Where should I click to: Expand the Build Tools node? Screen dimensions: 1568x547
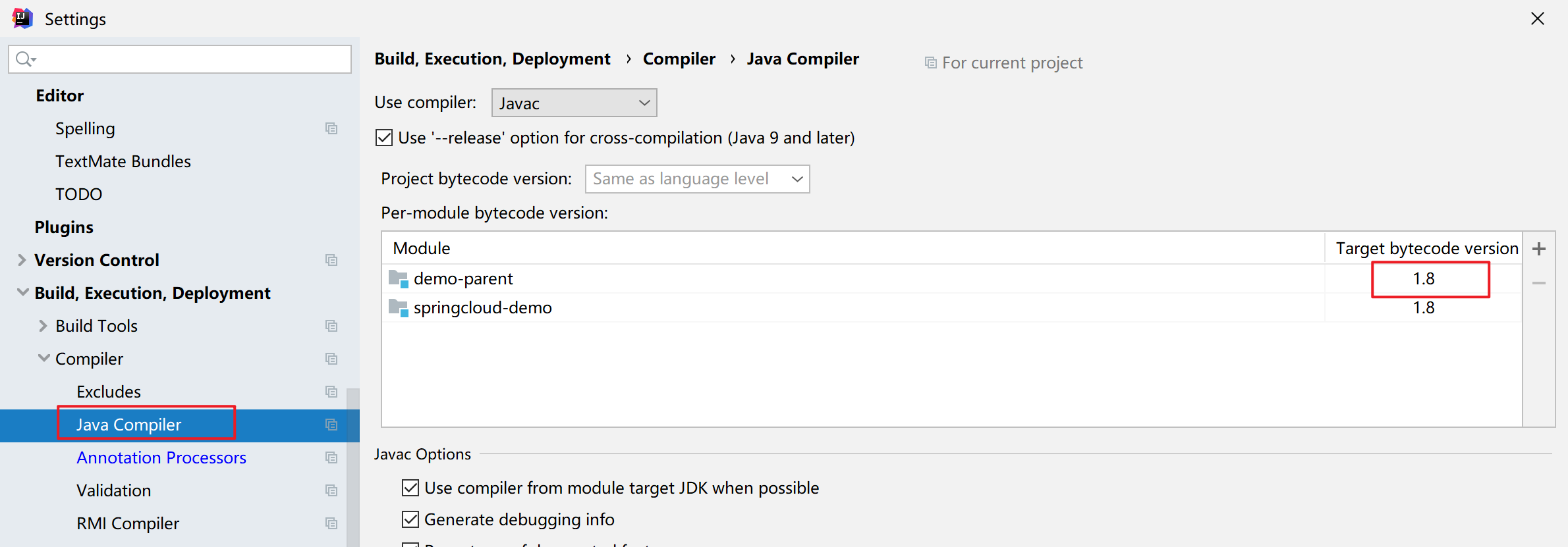coord(43,326)
